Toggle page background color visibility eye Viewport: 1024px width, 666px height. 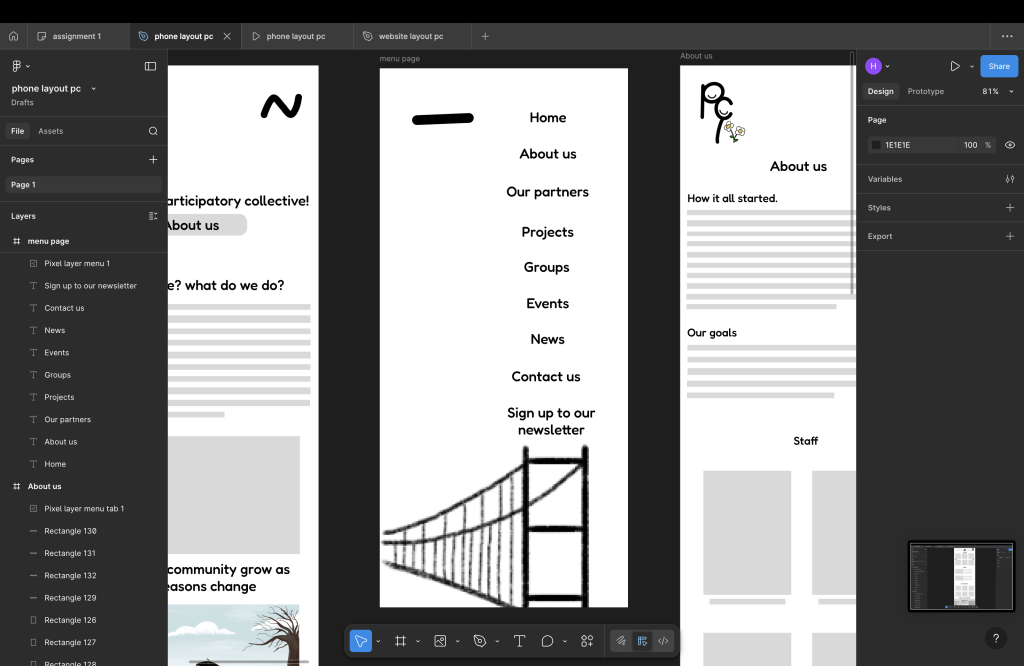coord(1009,145)
